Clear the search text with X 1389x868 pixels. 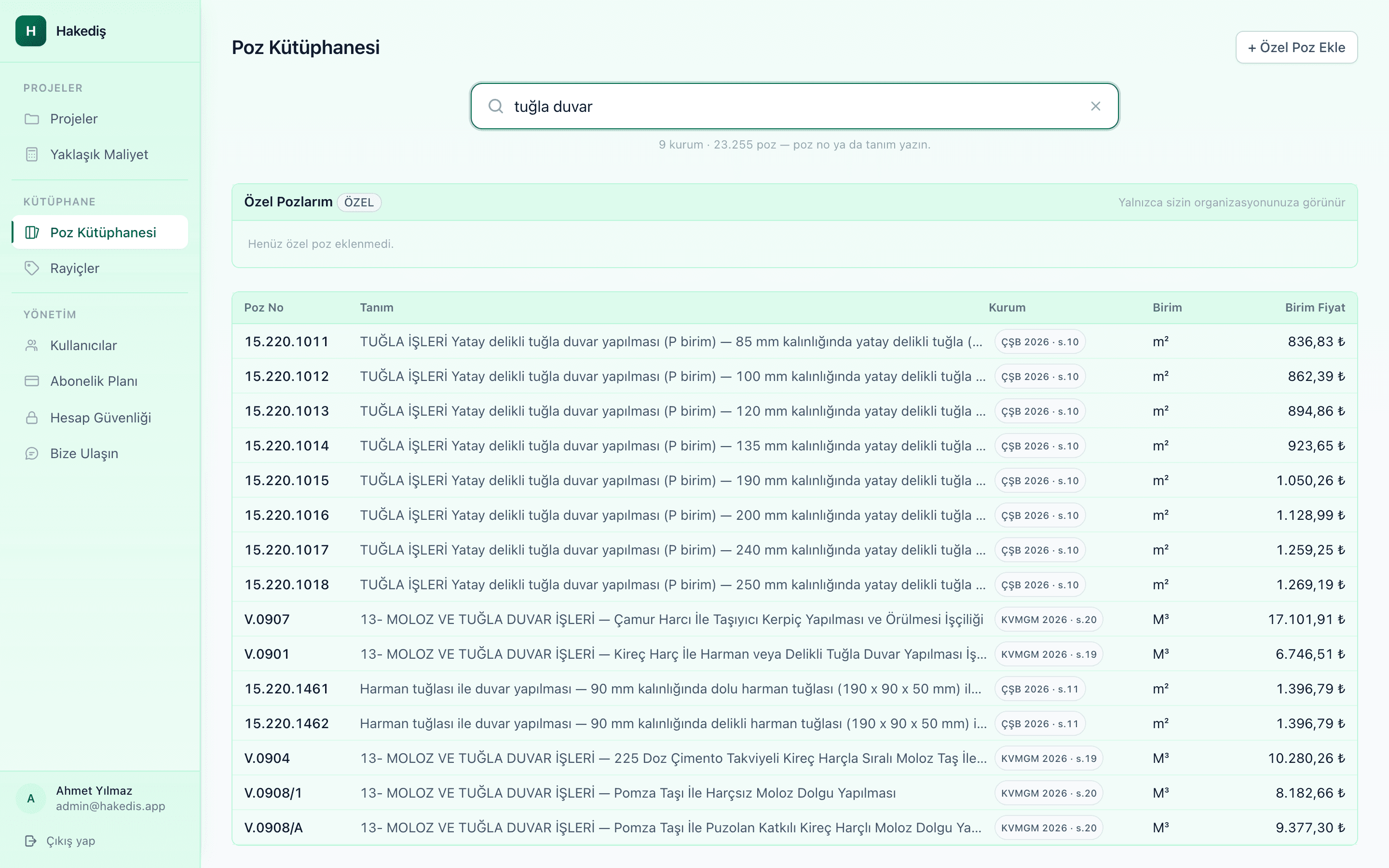1095,106
